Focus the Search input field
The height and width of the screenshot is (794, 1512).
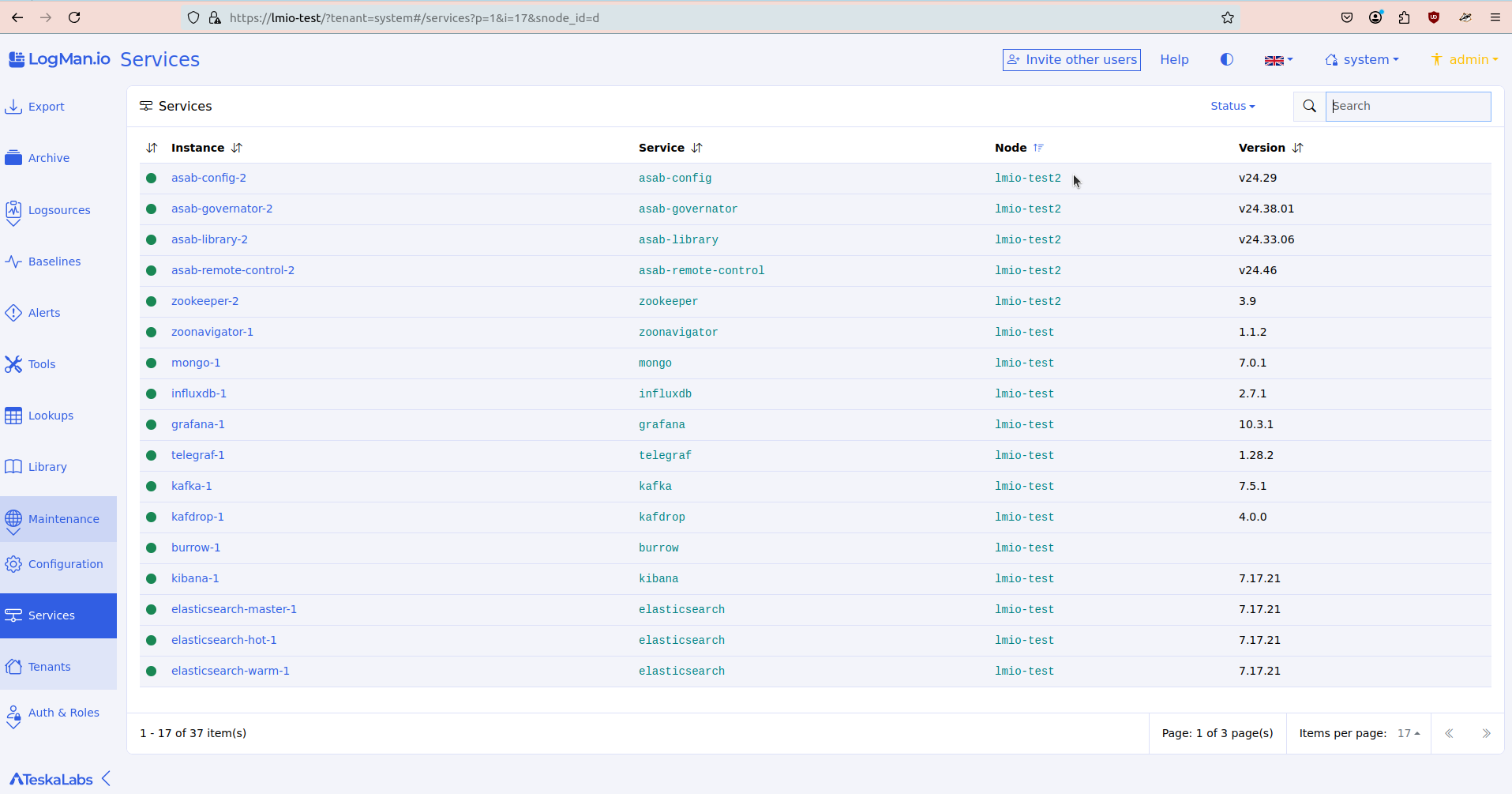pos(1408,106)
